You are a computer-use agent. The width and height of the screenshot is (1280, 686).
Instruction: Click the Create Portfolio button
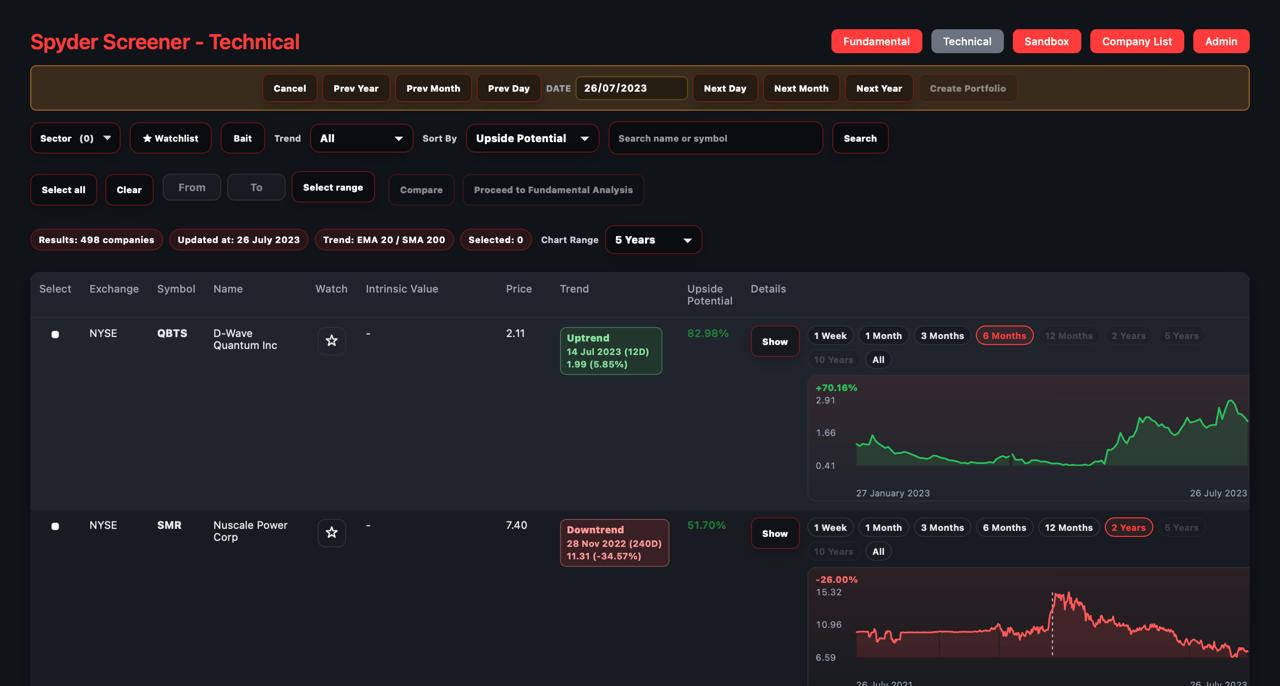[968, 88]
